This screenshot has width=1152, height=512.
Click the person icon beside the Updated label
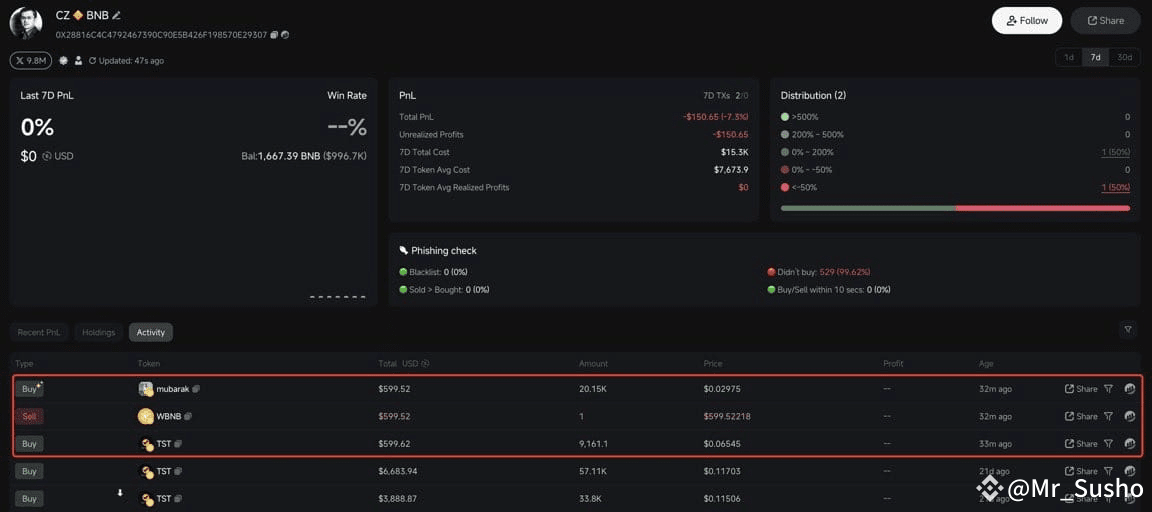pos(78,60)
